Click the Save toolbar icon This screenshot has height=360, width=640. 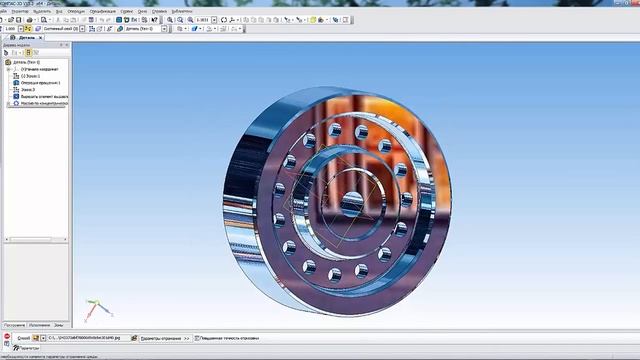(18, 20)
